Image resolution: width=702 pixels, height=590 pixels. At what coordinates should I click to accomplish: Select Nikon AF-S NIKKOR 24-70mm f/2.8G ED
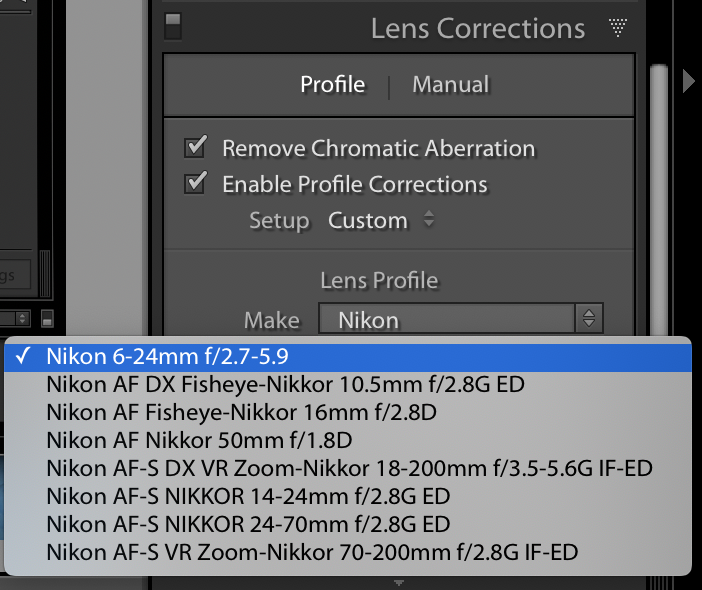348,524
